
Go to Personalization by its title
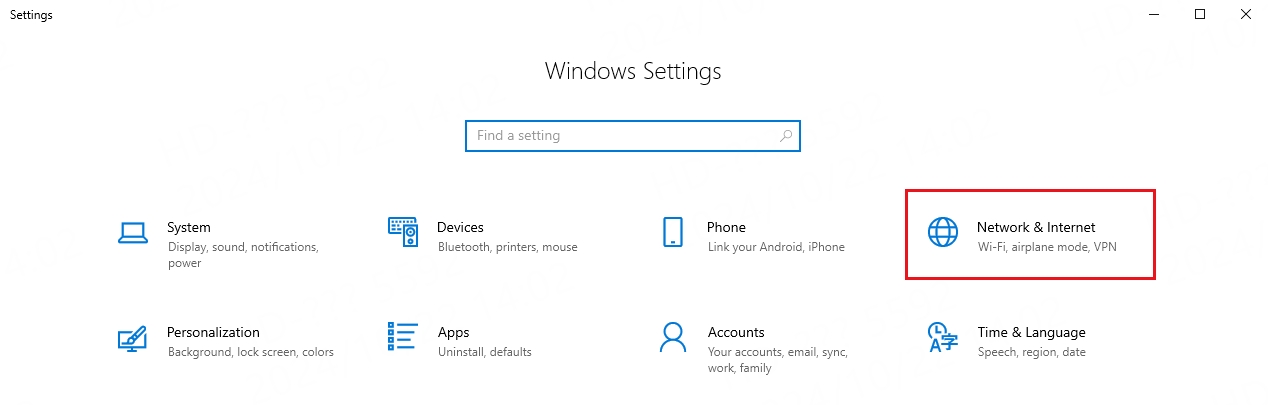213,332
